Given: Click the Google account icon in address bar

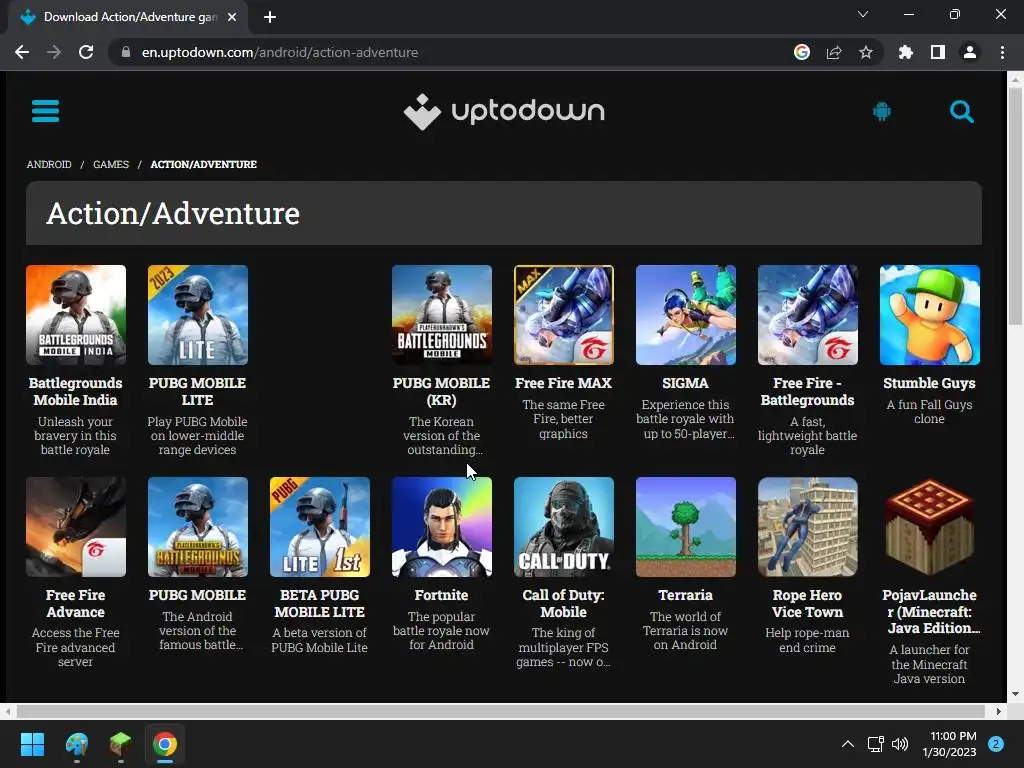Looking at the screenshot, I should [802, 52].
